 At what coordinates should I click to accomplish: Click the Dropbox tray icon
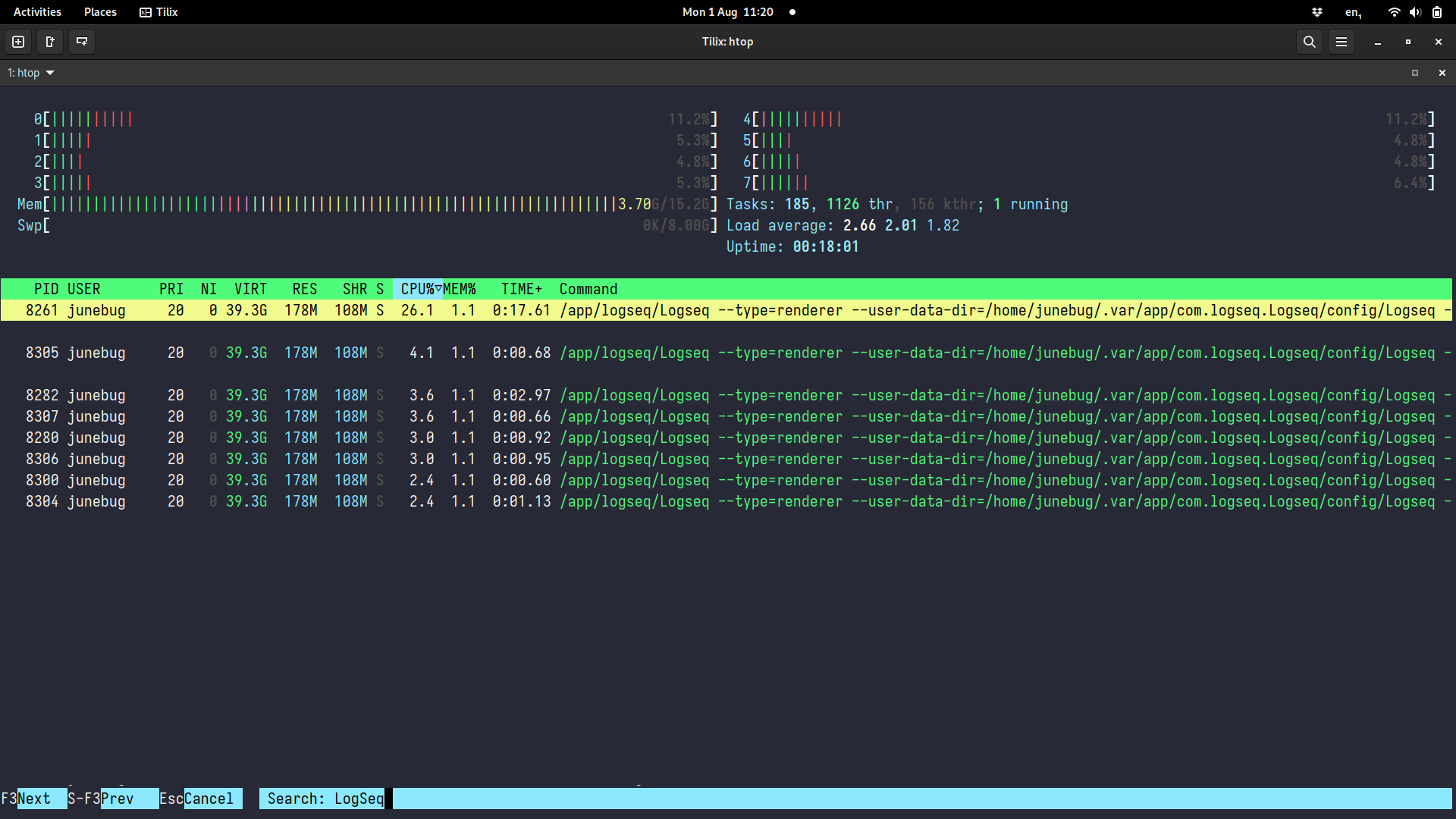tap(1318, 12)
